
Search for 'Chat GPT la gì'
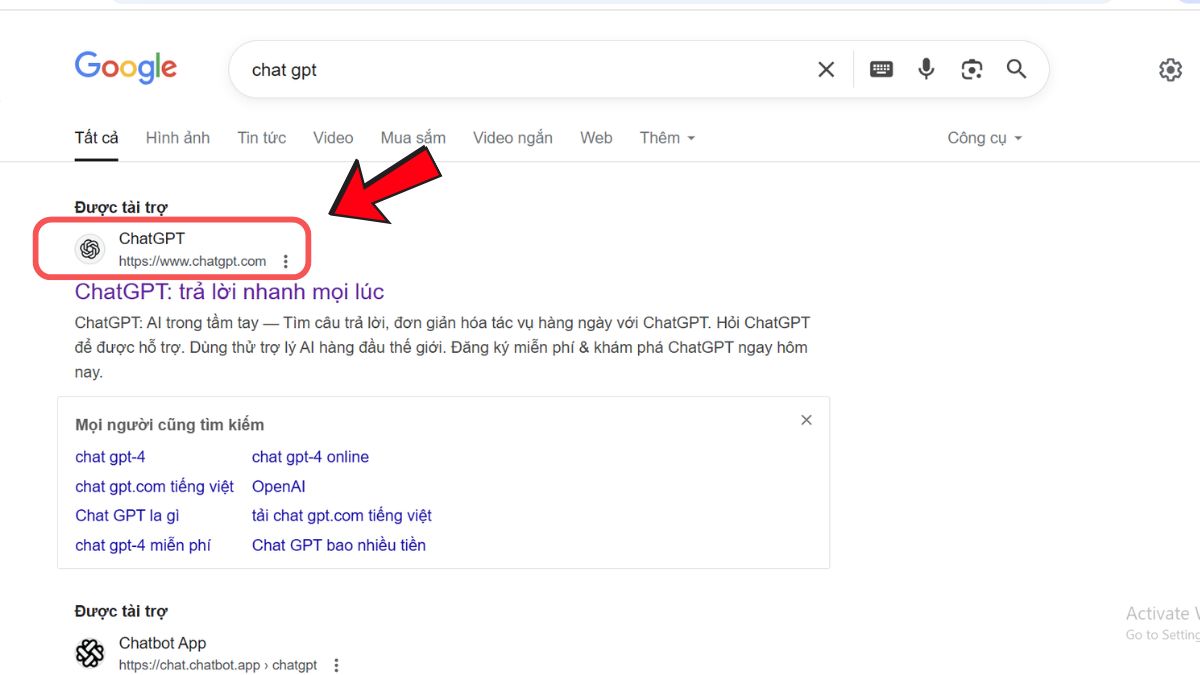127,516
